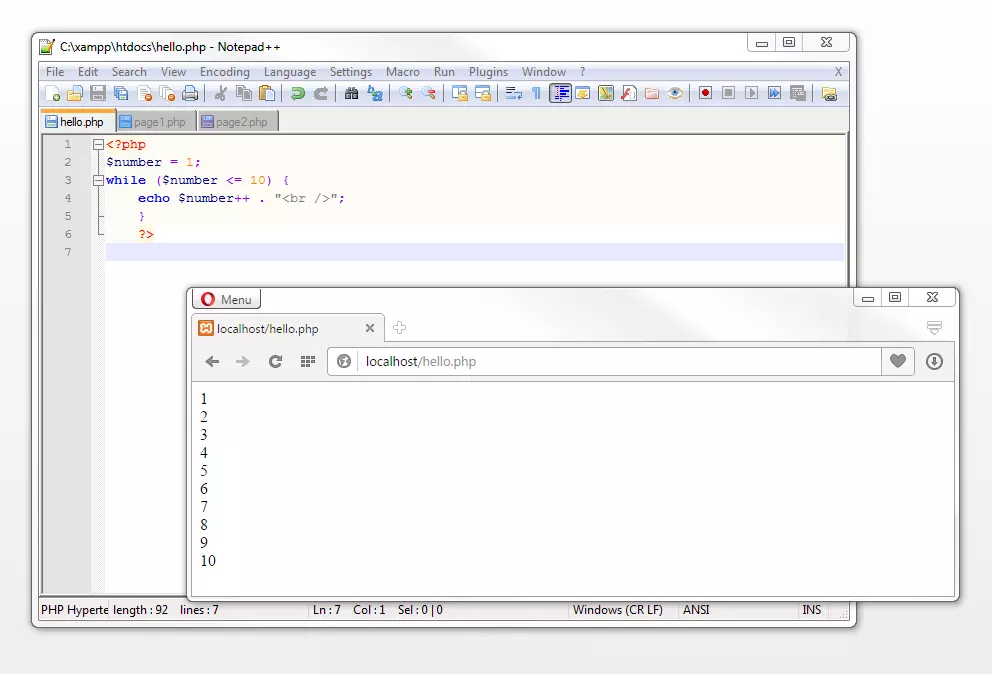Open the Language menu
Image resolution: width=992 pixels, height=674 pixels.
point(290,71)
